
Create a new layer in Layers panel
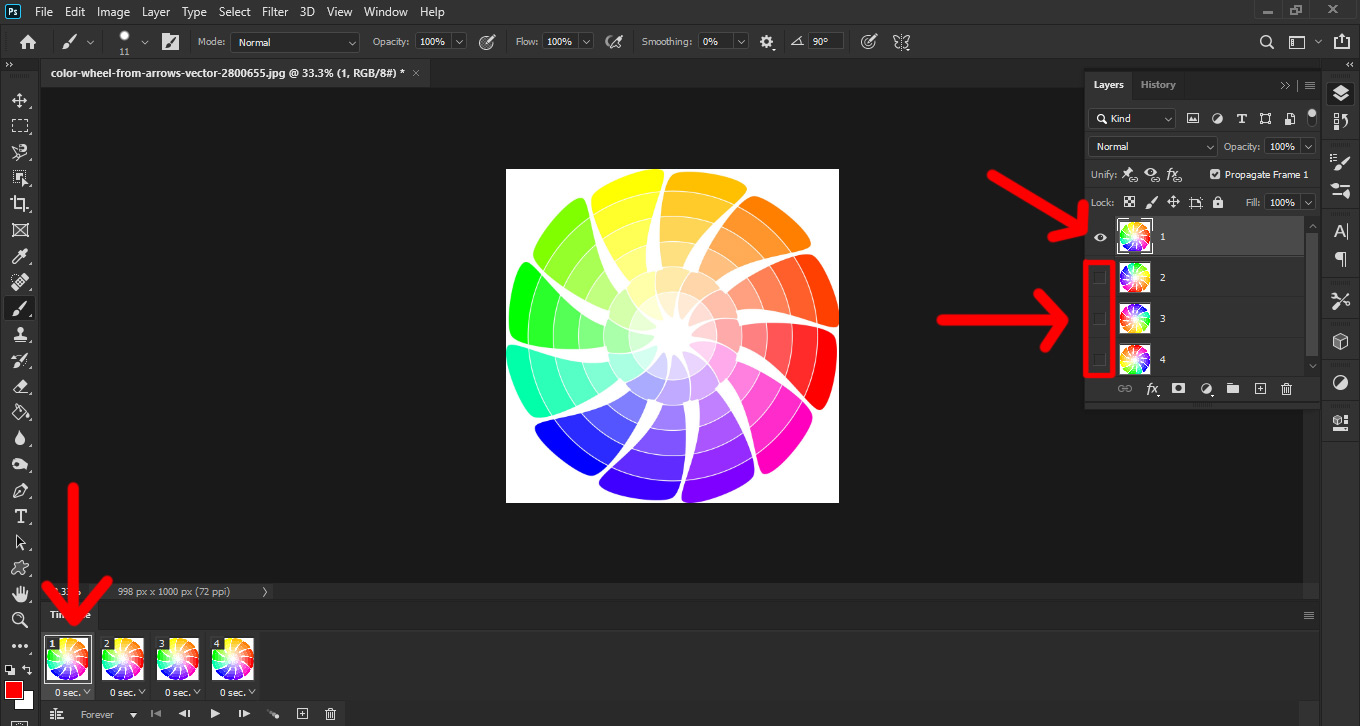click(1260, 389)
